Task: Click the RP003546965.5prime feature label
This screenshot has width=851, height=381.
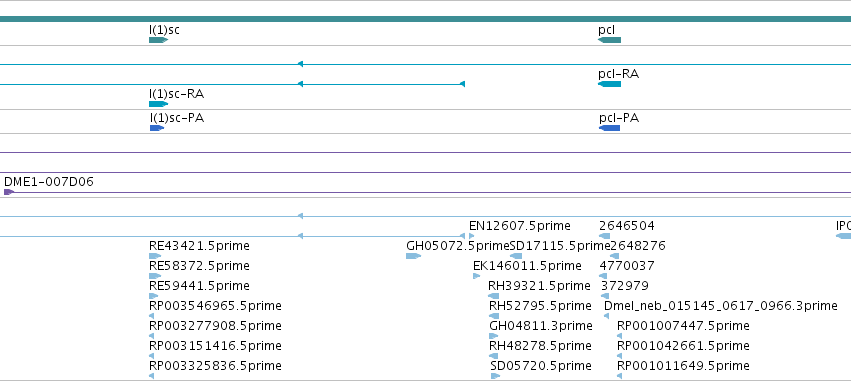Action: (215, 306)
